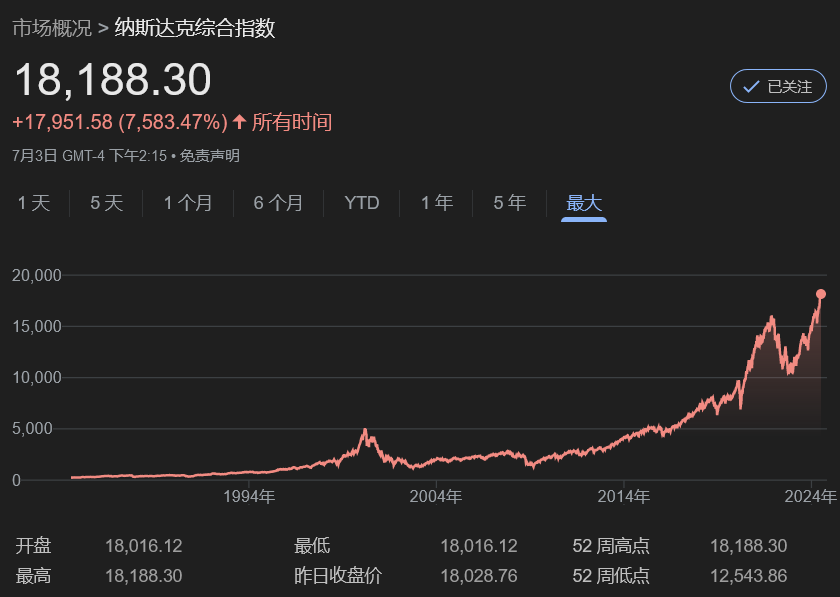Click the 20,000 y-axis label
The image size is (840, 597).
(37, 275)
